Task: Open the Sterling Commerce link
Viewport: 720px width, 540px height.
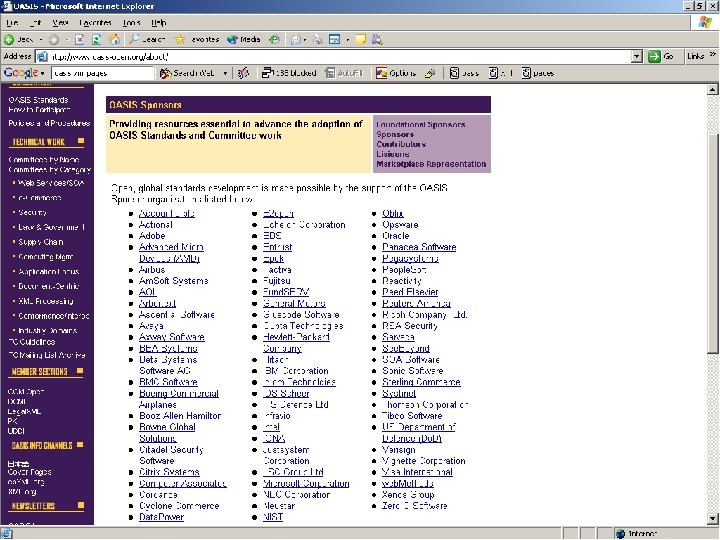Action: tap(421, 382)
